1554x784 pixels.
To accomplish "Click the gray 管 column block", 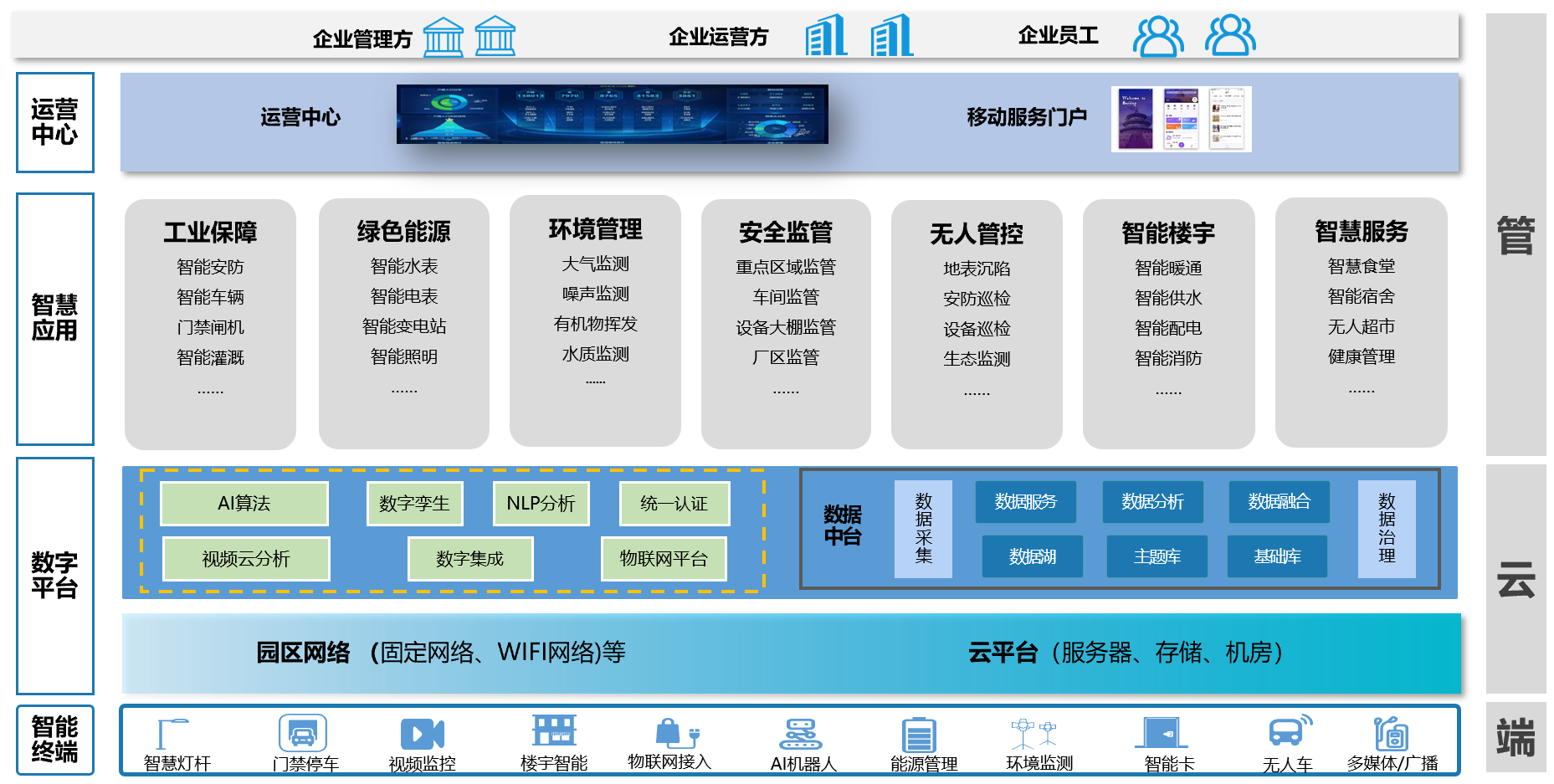I will click(x=1516, y=234).
